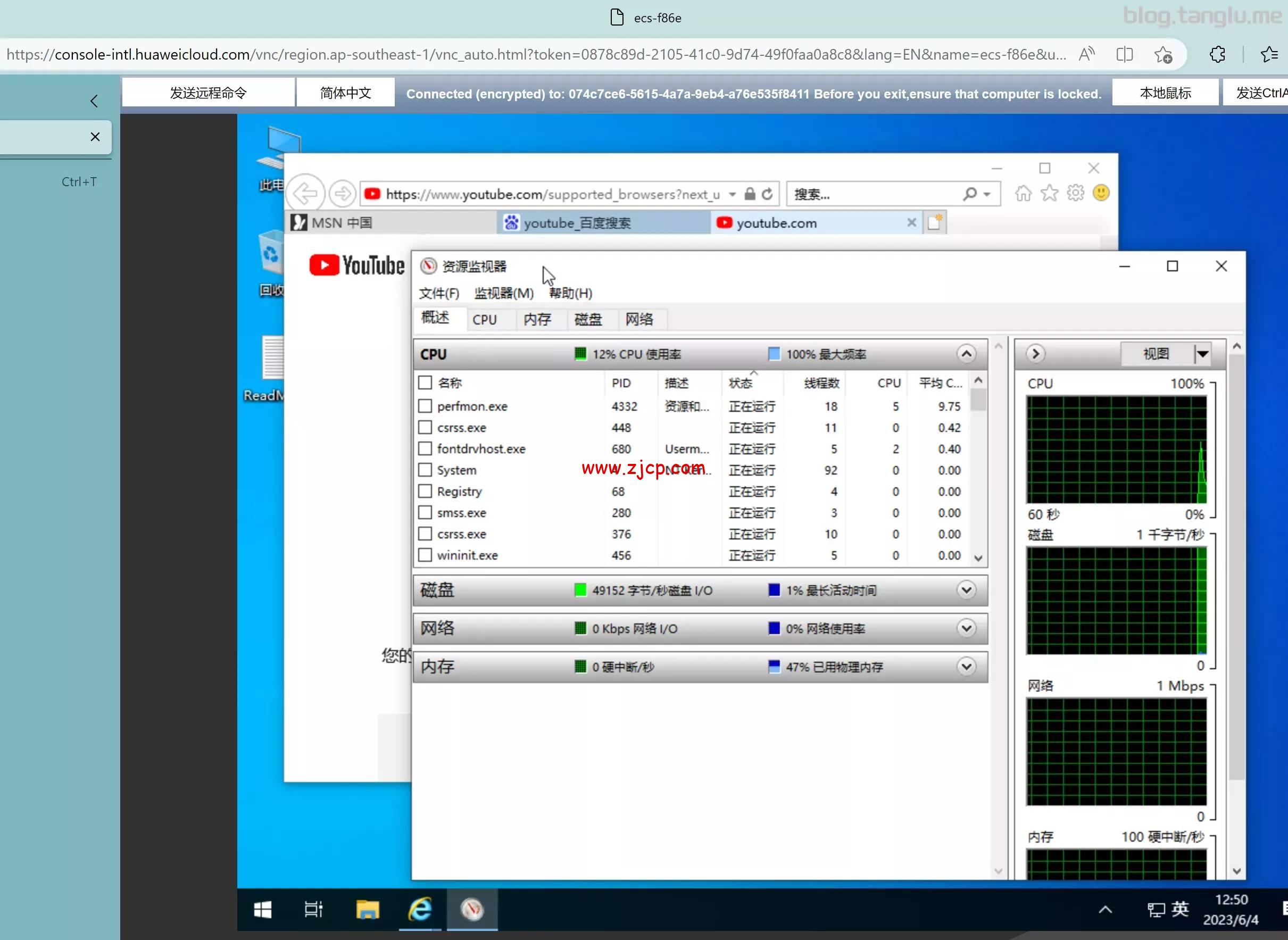Open IE settings with the gear icon

tap(1075, 193)
